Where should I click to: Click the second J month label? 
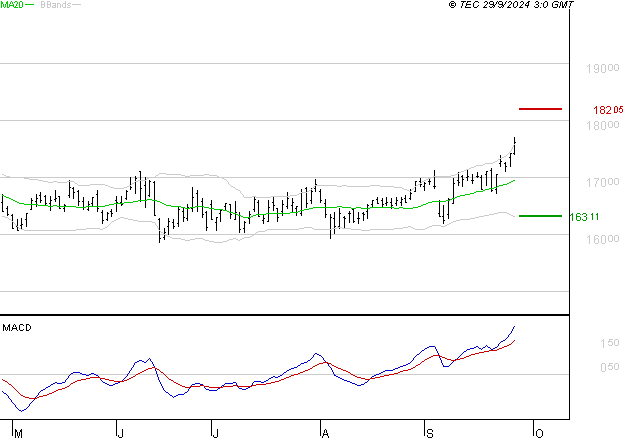[x=215, y=434]
